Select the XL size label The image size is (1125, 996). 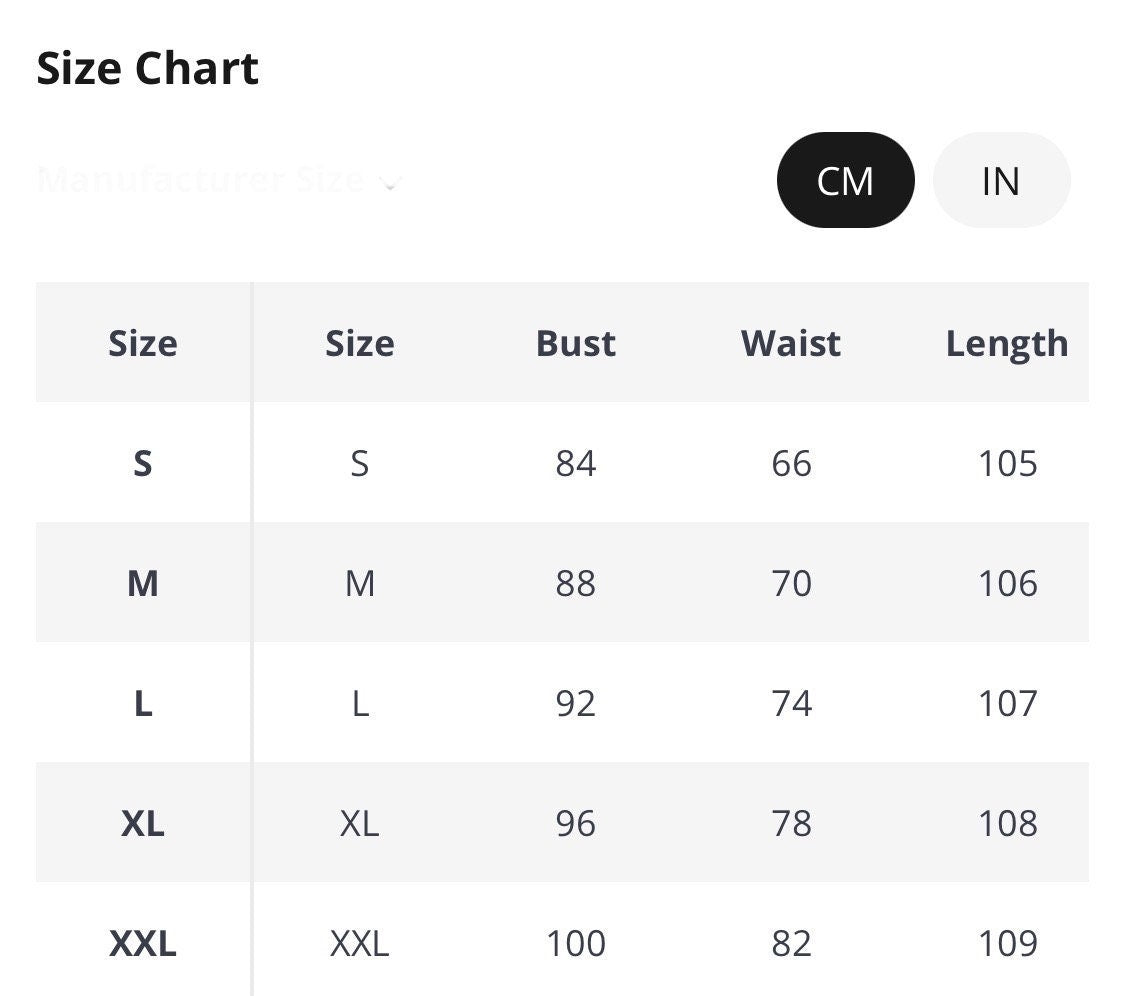[143, 823]
